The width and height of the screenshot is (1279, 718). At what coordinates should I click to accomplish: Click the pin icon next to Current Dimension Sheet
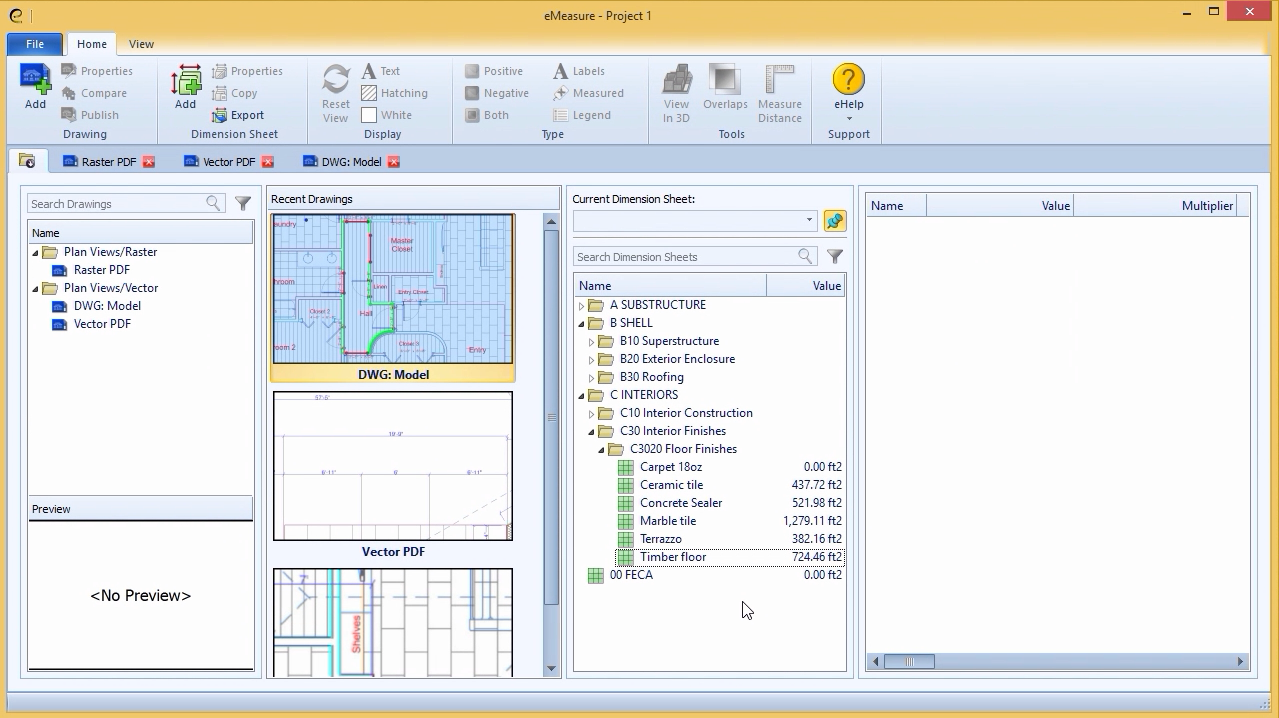click(834, 220)
